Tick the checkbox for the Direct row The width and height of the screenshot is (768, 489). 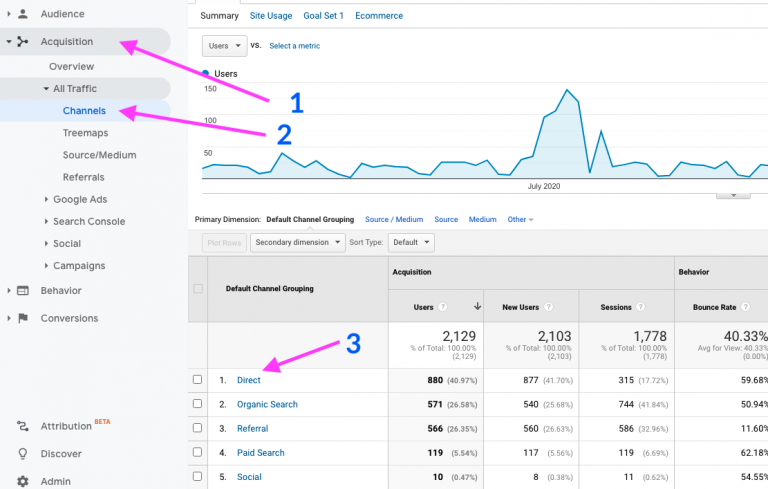[197, 379]
